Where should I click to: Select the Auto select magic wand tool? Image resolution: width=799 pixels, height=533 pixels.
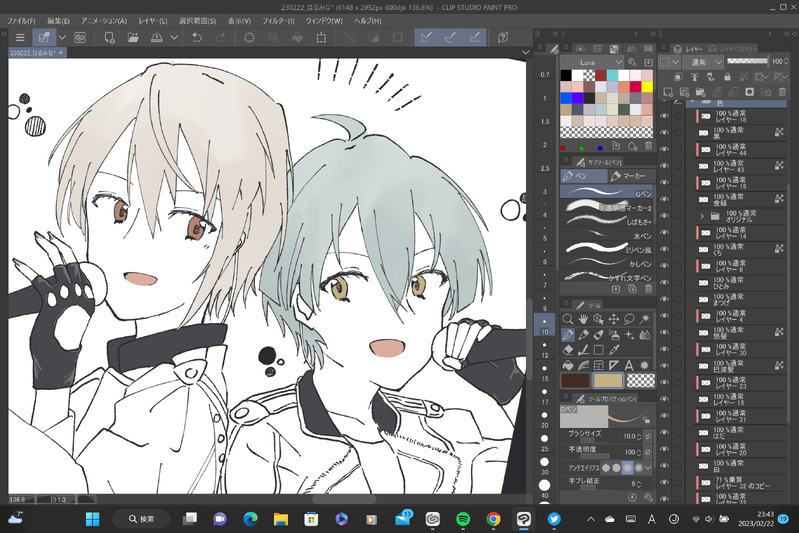(x=645, y=319)
